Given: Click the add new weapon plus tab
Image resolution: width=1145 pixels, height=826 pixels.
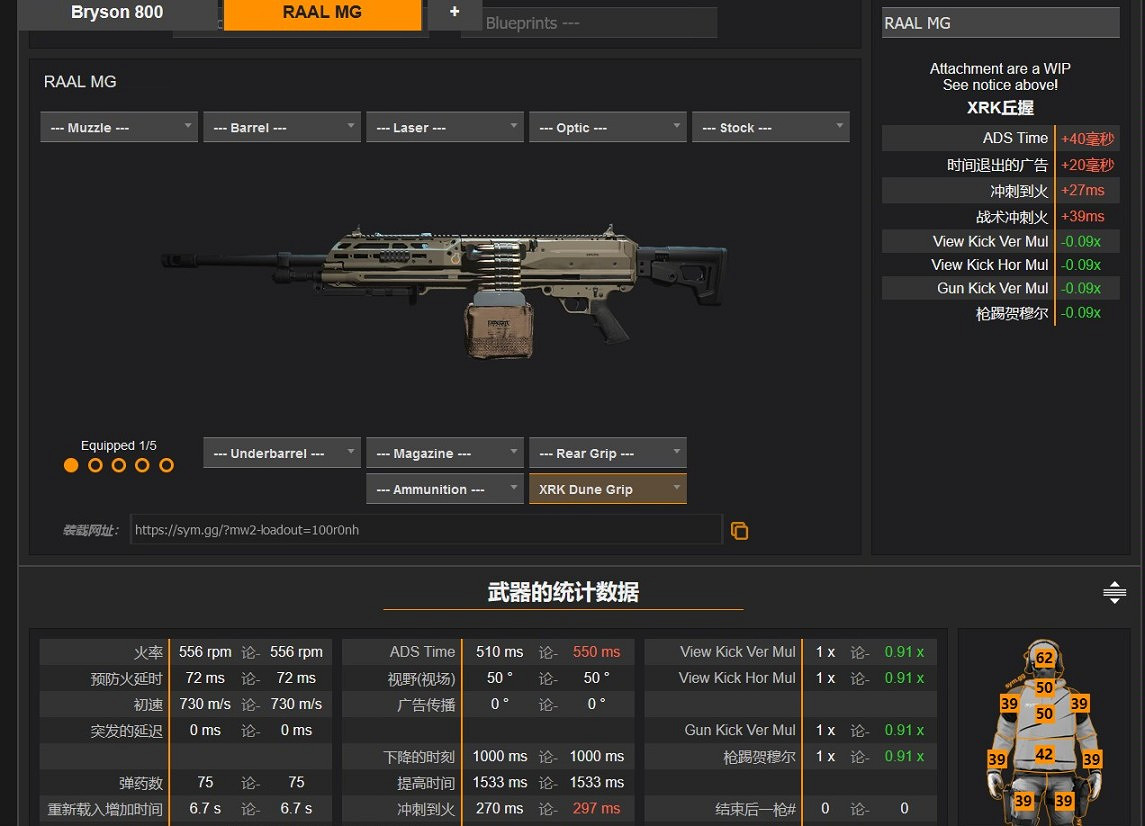Looking at the screenshot, I should [x=454, y=13].
